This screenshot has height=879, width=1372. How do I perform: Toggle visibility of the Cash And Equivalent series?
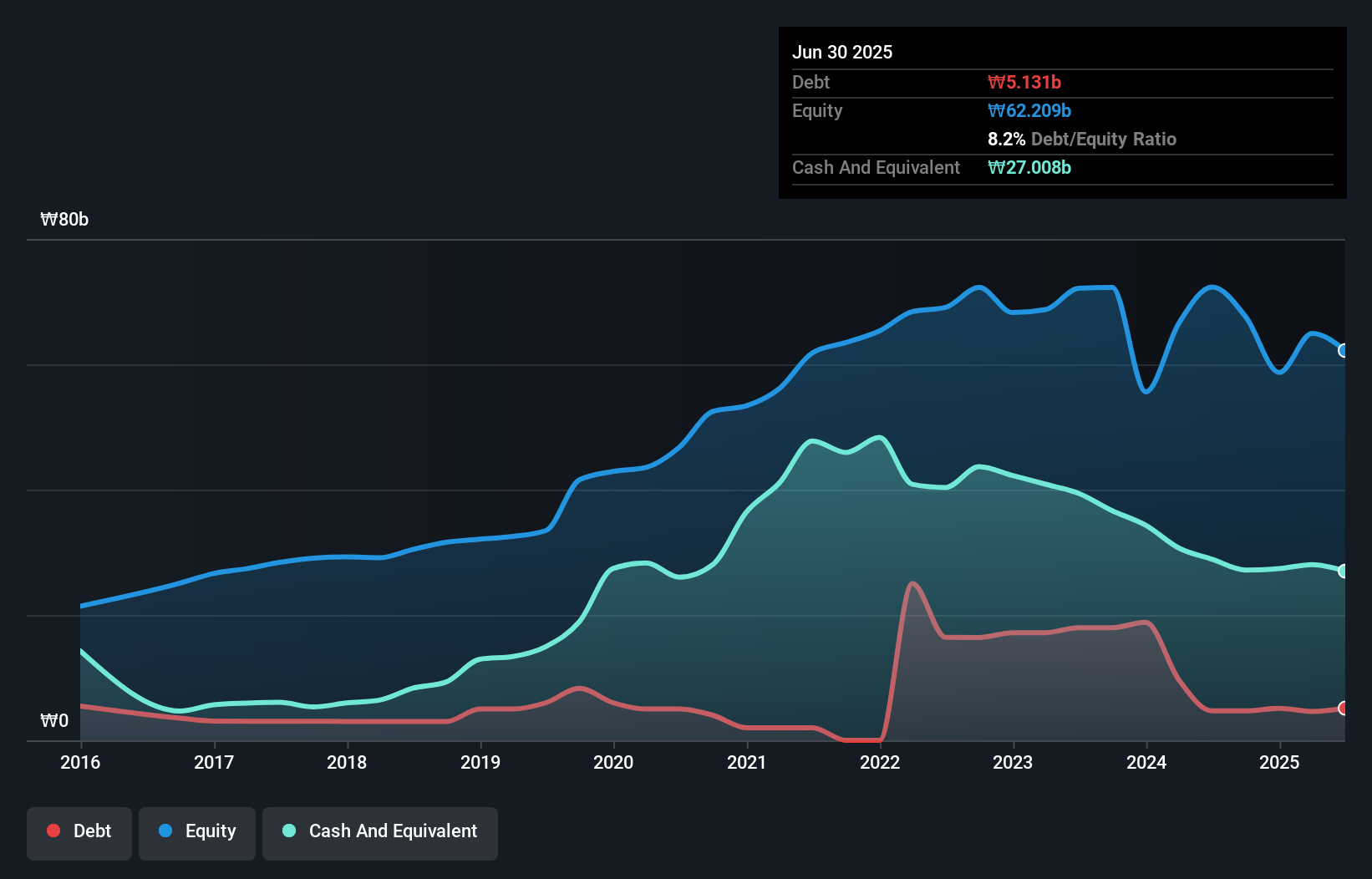[380, 831]
